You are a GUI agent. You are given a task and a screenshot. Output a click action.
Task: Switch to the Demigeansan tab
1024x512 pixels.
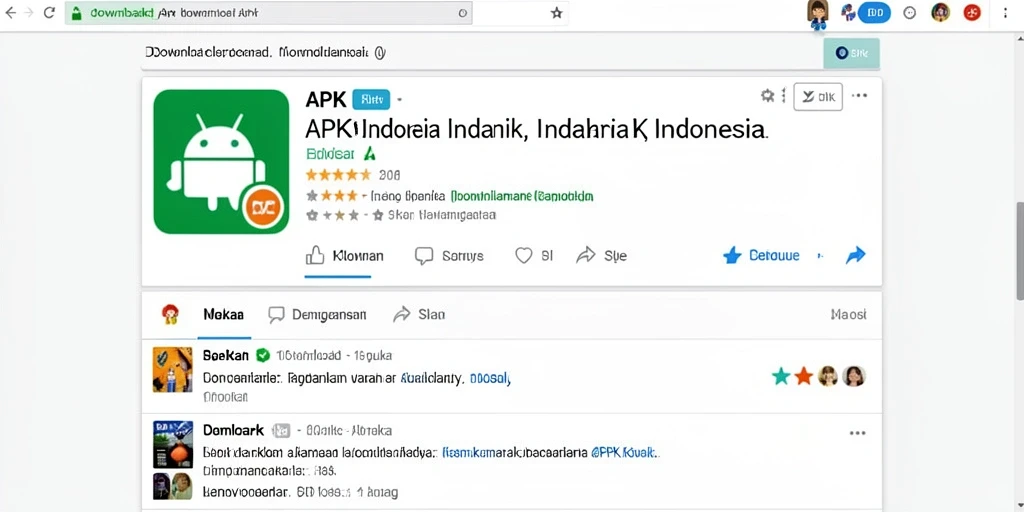click(317, 315)
